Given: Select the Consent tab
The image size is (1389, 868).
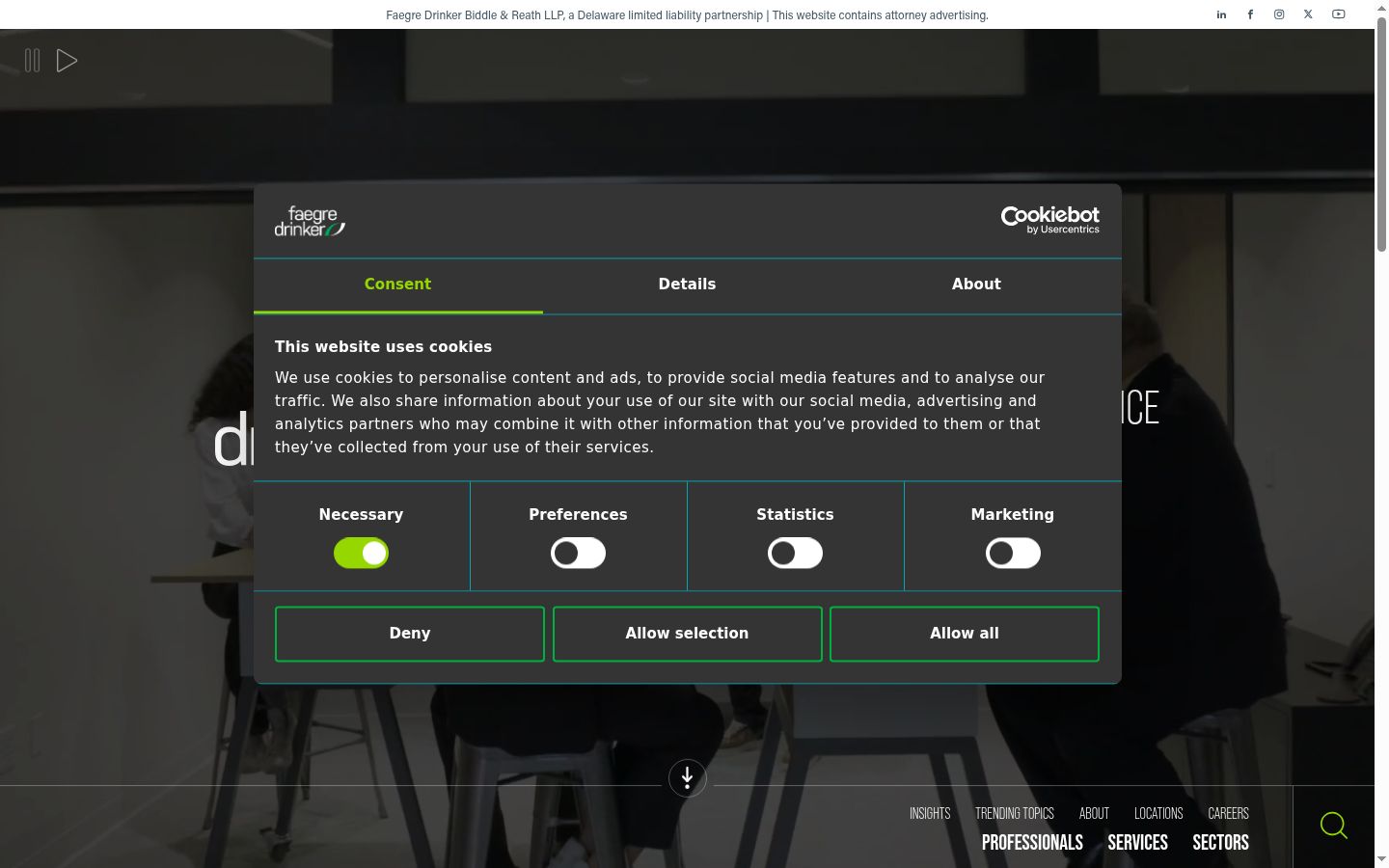Looking at the screenshot, I should pyautogui.click(x=398, y=285).
